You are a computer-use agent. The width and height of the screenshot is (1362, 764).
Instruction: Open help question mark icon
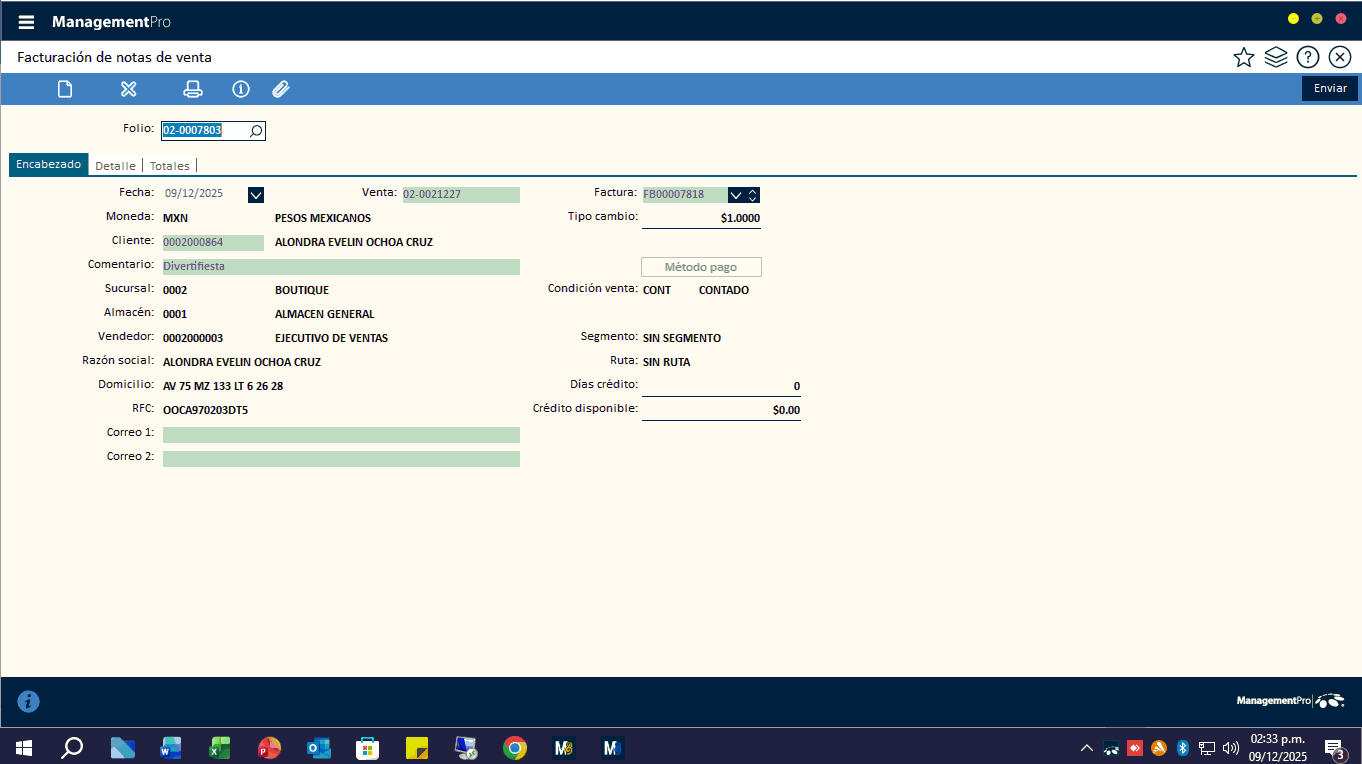1307,57
